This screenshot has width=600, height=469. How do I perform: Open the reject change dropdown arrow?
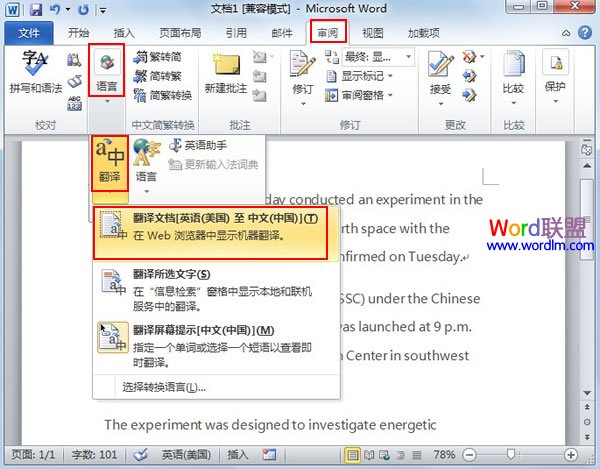tap(482, 57)
